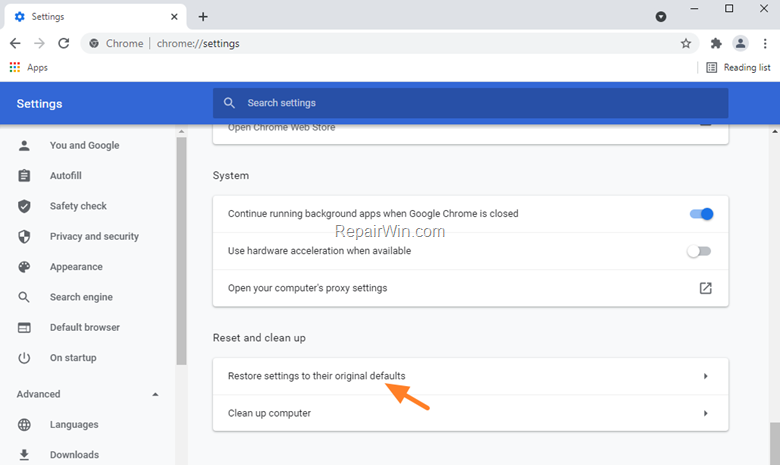Bookmark this page with the star icon
The image size is (780, 465).
(686, 43)
